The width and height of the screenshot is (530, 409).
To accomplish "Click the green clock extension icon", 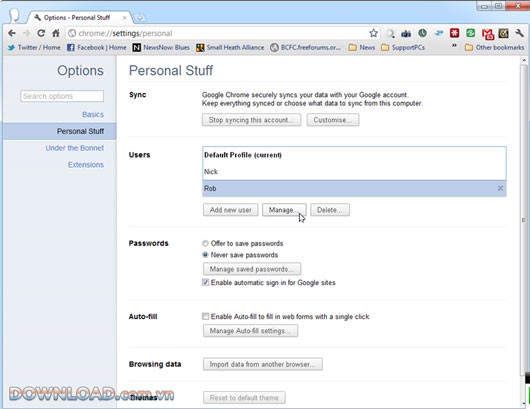I will 423,33.
